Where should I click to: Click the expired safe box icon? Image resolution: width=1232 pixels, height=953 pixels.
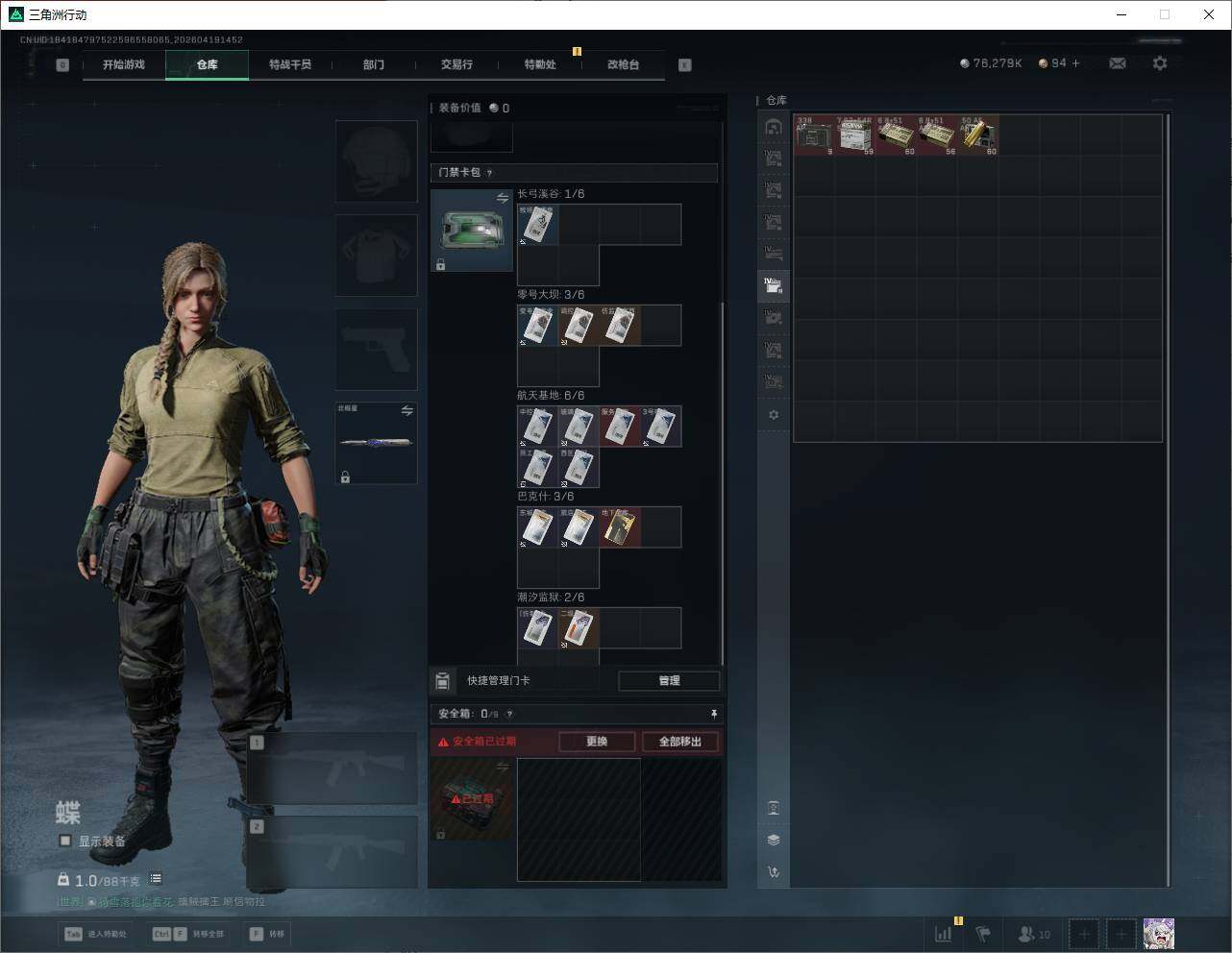471,798
